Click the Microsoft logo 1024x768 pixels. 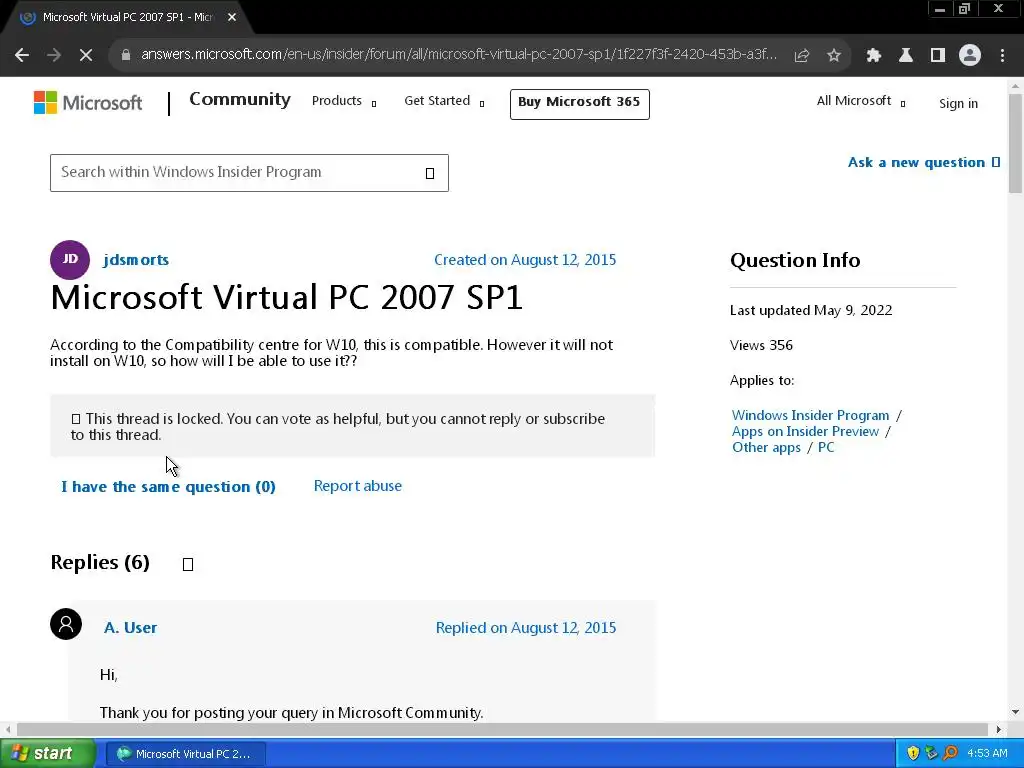(x=88, y=103)
